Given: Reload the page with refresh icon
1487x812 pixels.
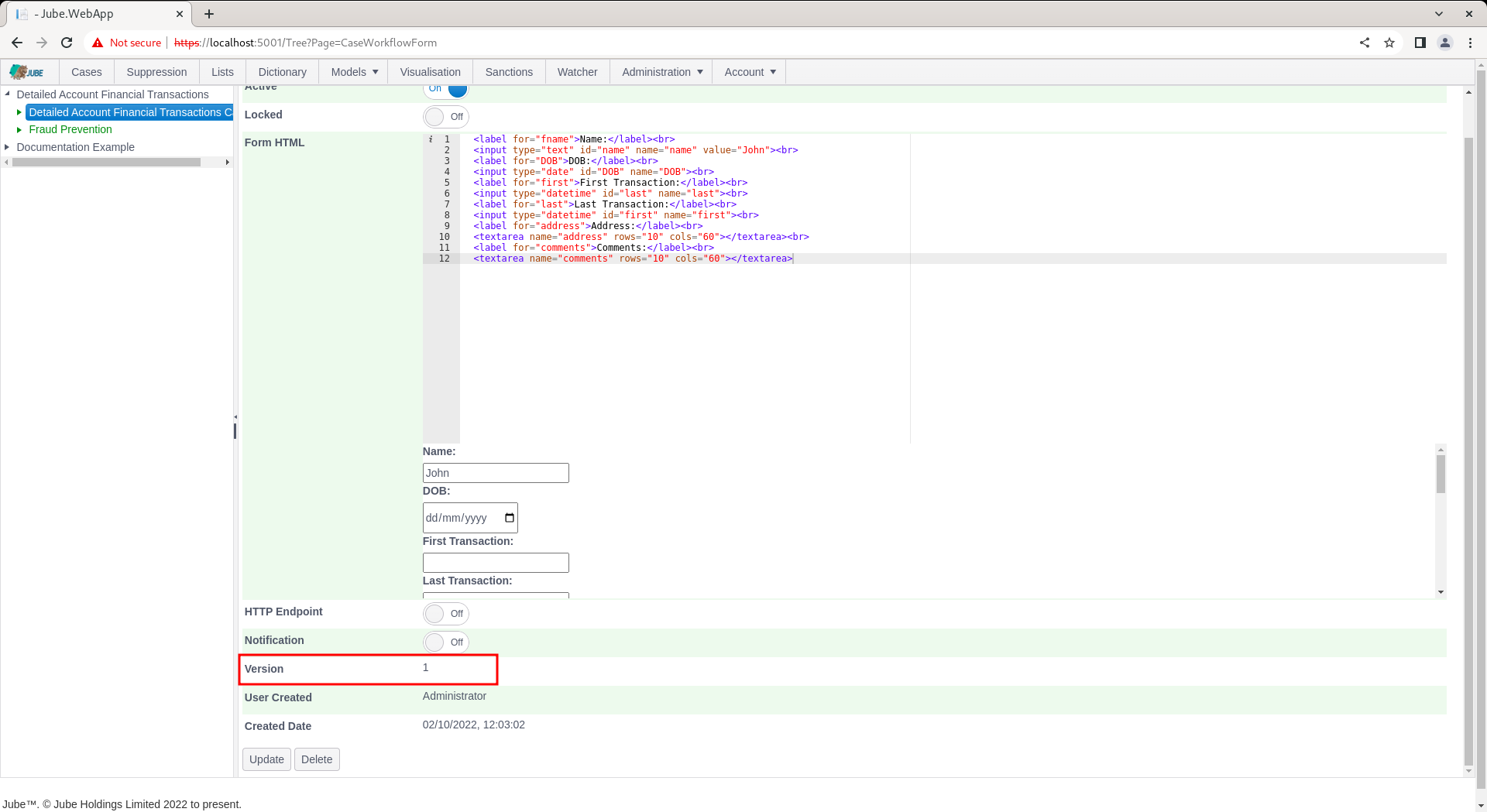Looking at the screenshot, I should click(x=67, y=43).
